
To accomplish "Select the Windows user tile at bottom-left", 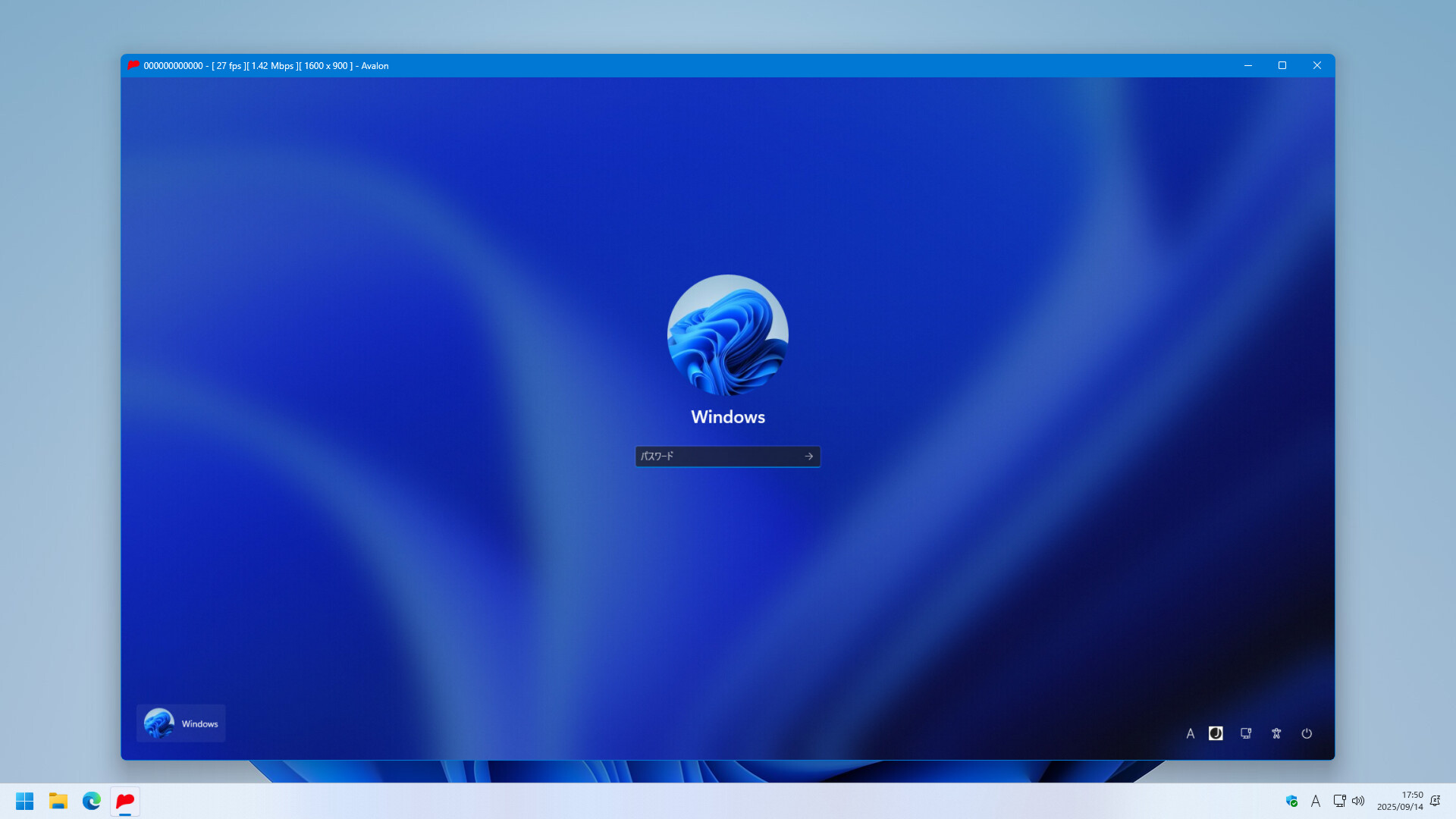I will [x=180, y=723].
